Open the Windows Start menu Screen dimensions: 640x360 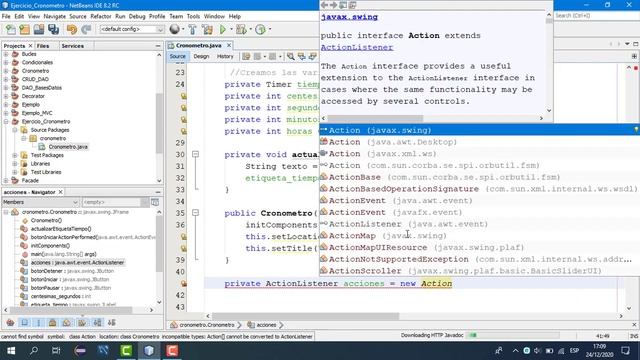click(x=11, y=351)
